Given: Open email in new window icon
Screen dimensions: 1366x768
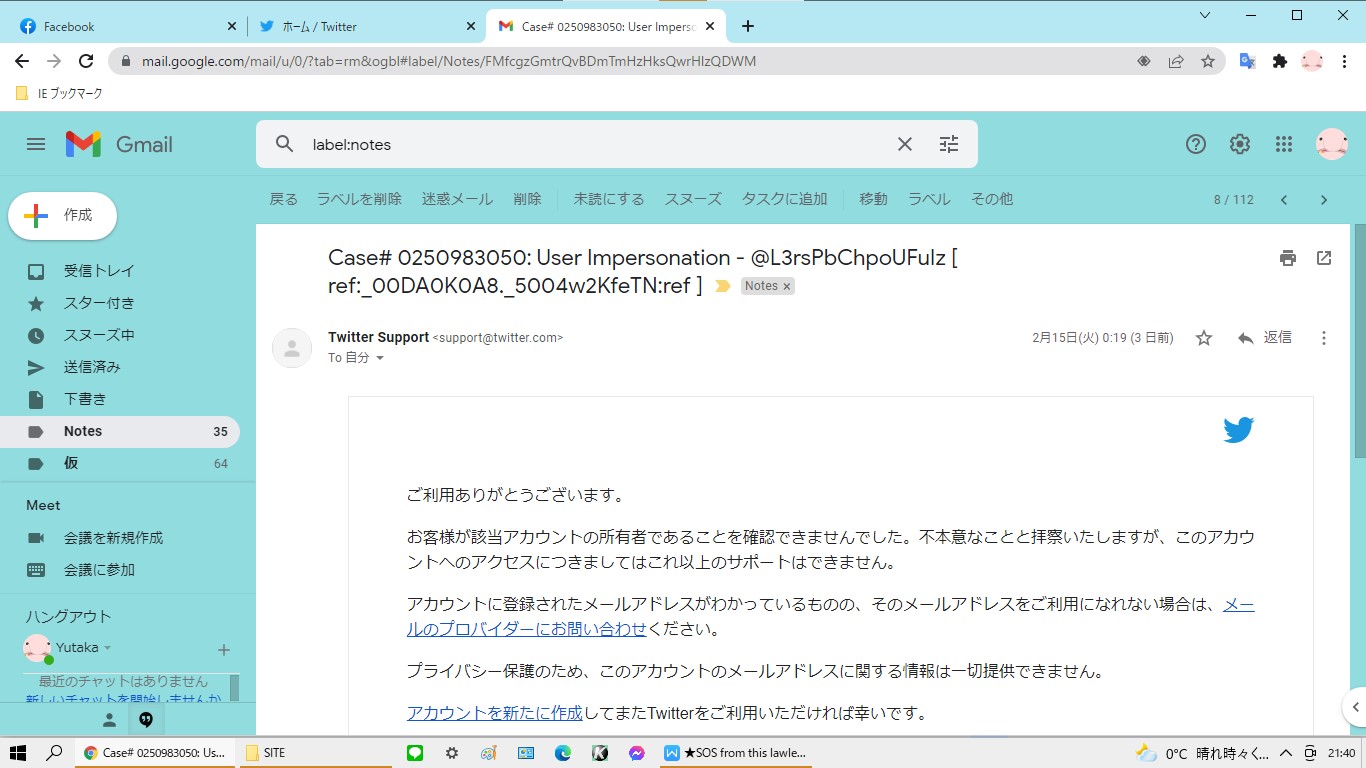Looking at the screenshot, I should (1324, 258).
